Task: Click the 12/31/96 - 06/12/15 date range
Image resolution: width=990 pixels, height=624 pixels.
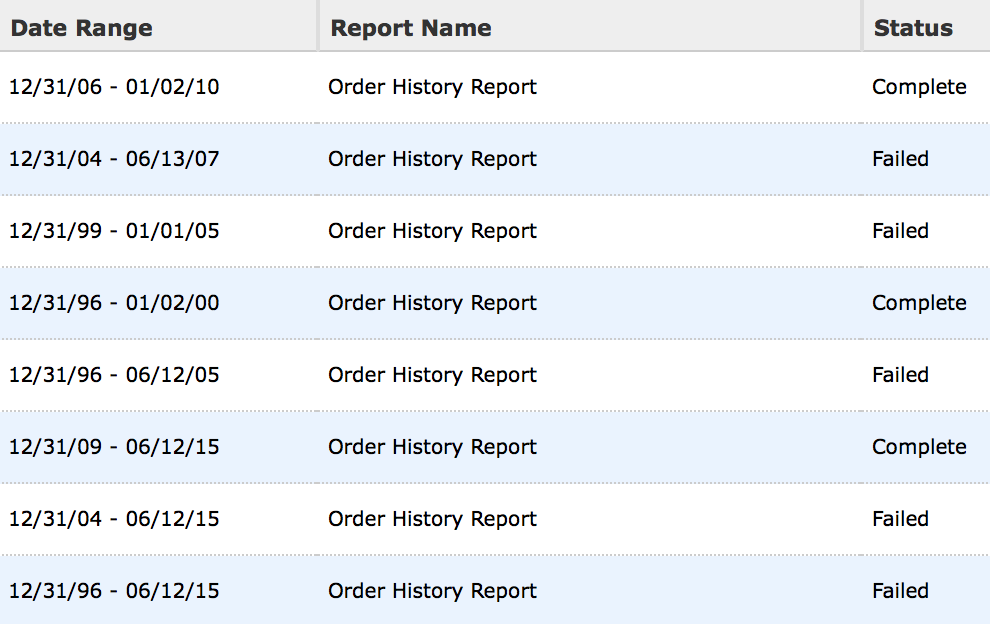Action: click(x=114, y=591)
